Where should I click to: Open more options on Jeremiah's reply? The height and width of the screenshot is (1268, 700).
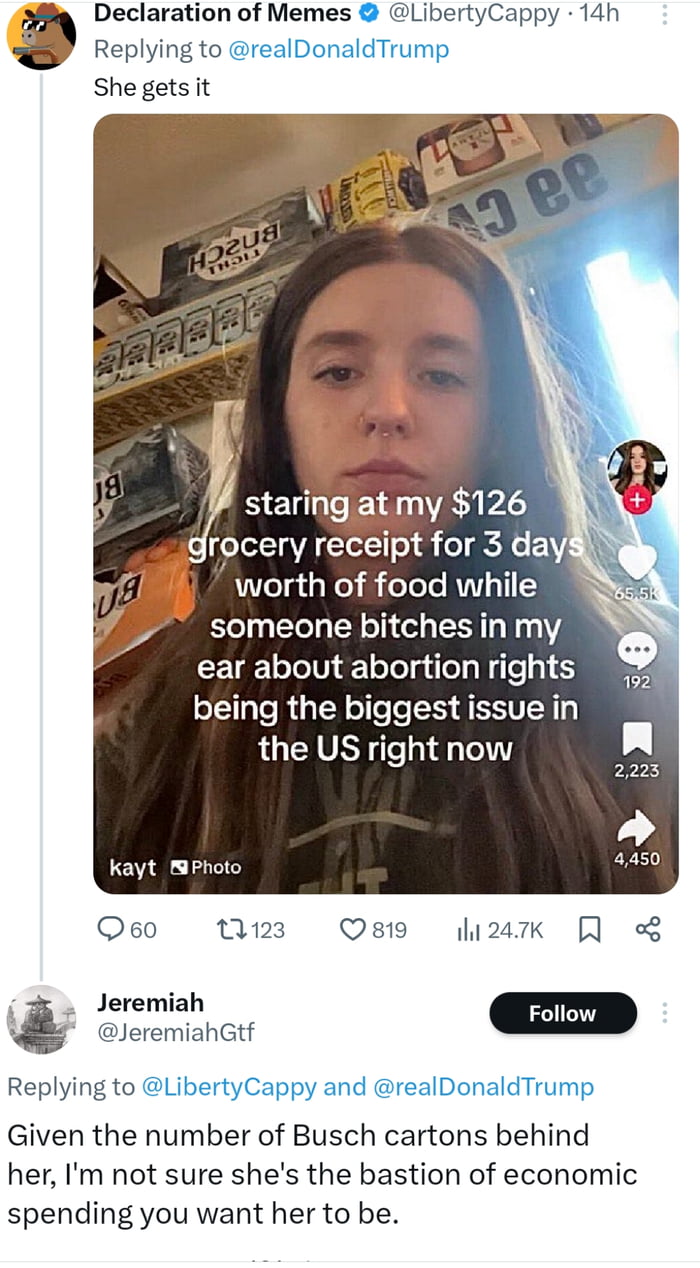(664, 1013)
